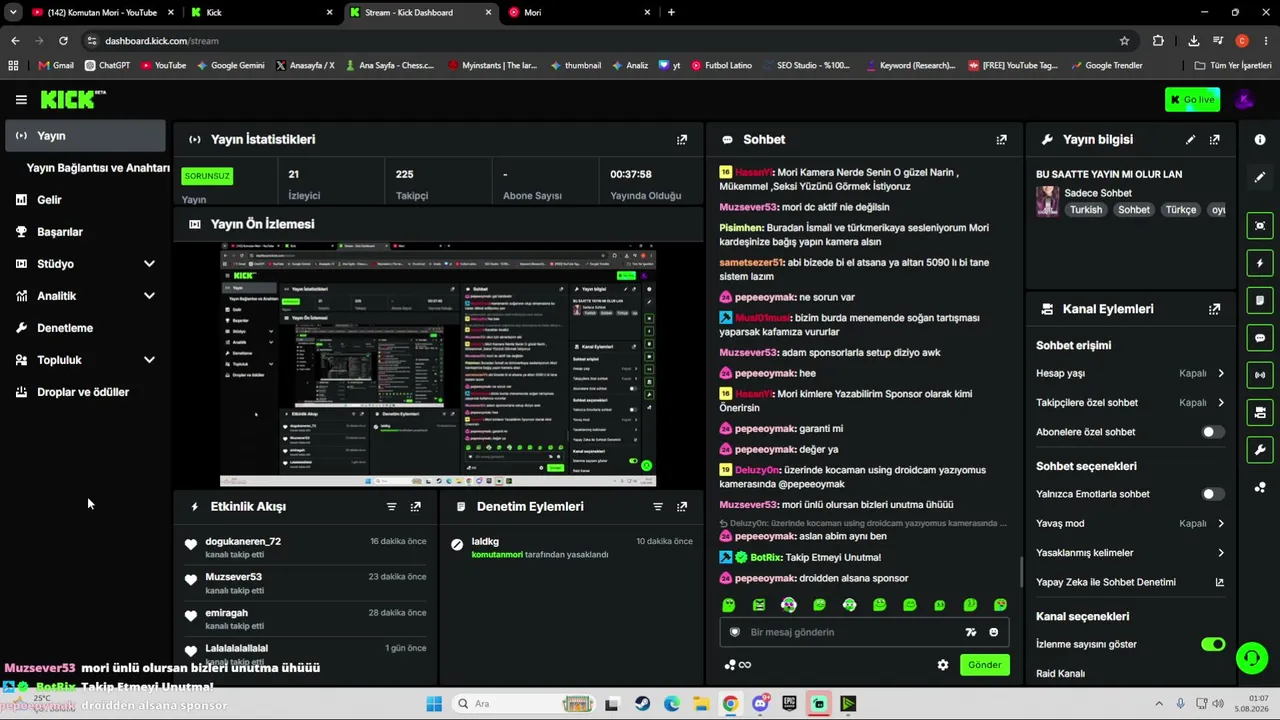Viewport: 1280px width, 720px height.
Task: Pop out the Yayın bilgisi panel
Action: click(x=1214, y=140)
